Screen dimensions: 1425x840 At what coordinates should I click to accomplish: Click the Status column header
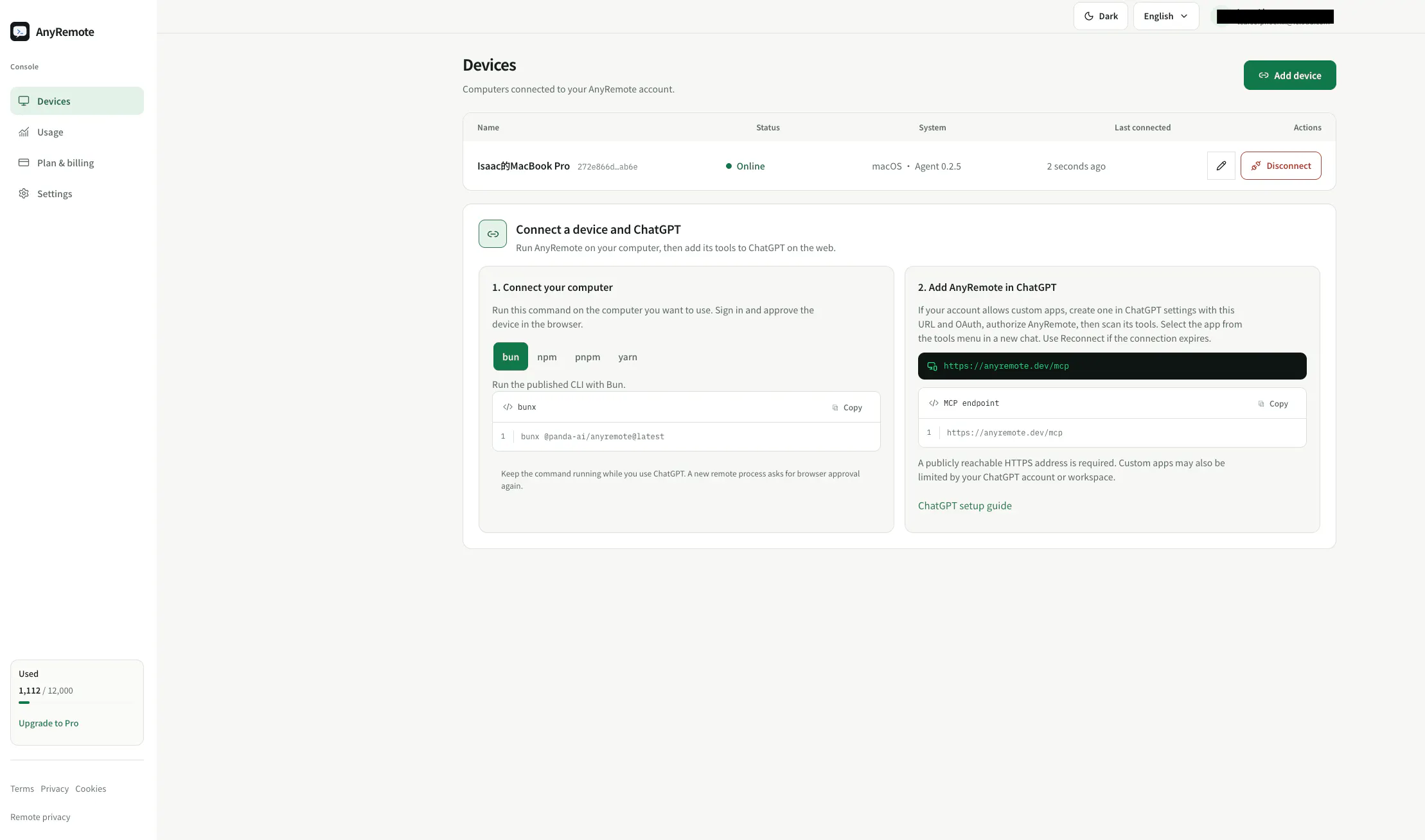[768, 127]
